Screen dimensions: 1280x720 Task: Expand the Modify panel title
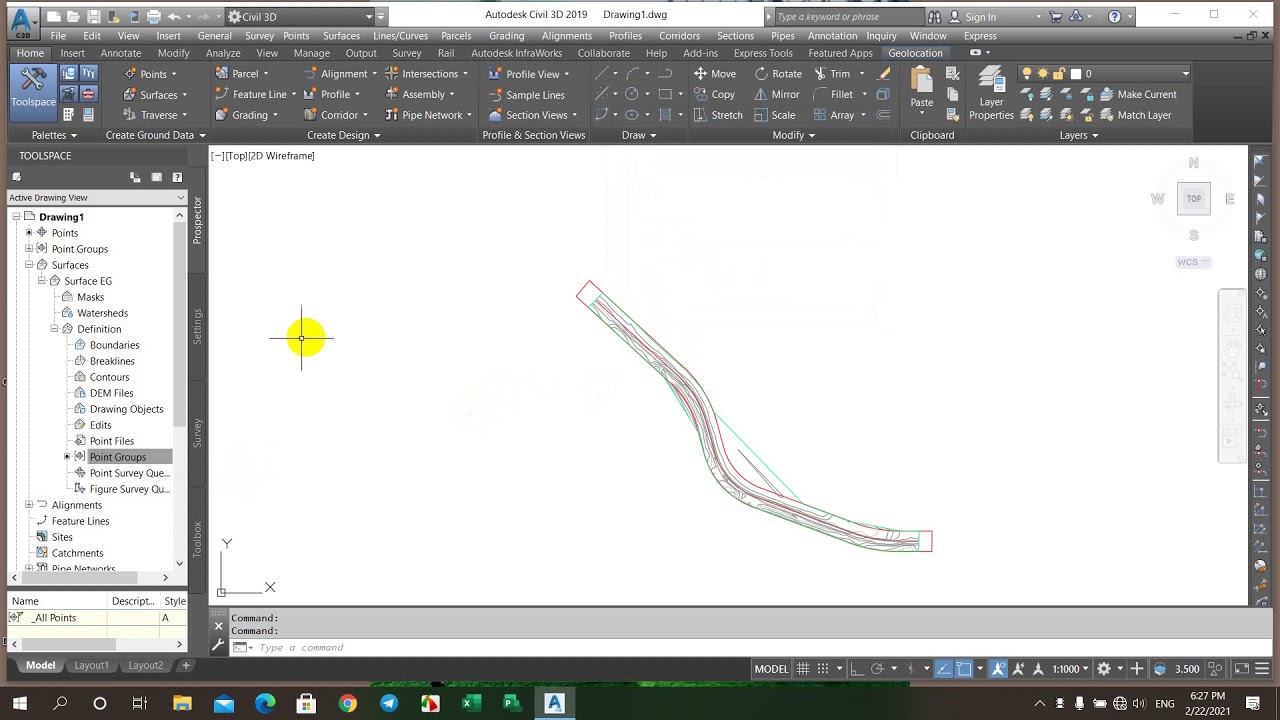tap(793, 135)
